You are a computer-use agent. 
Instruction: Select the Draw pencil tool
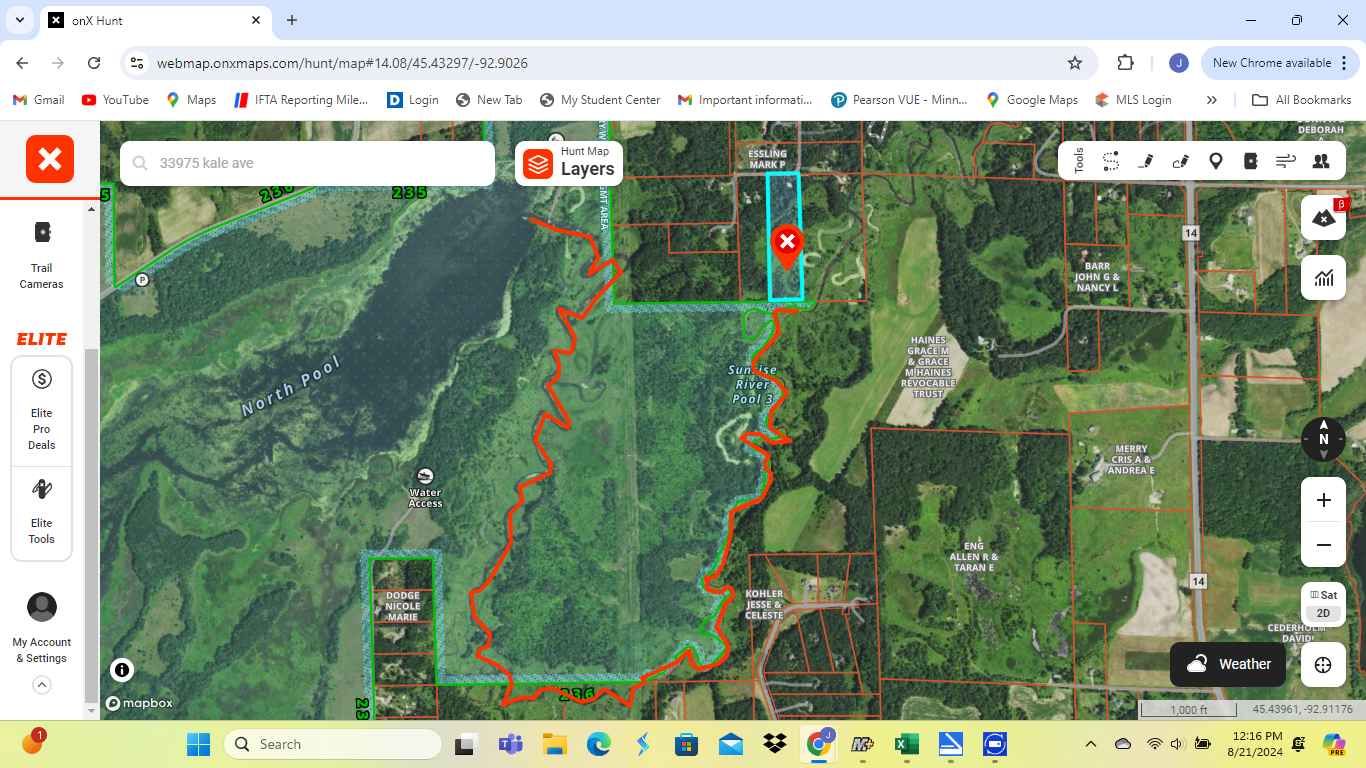[x=1146, y=161]
